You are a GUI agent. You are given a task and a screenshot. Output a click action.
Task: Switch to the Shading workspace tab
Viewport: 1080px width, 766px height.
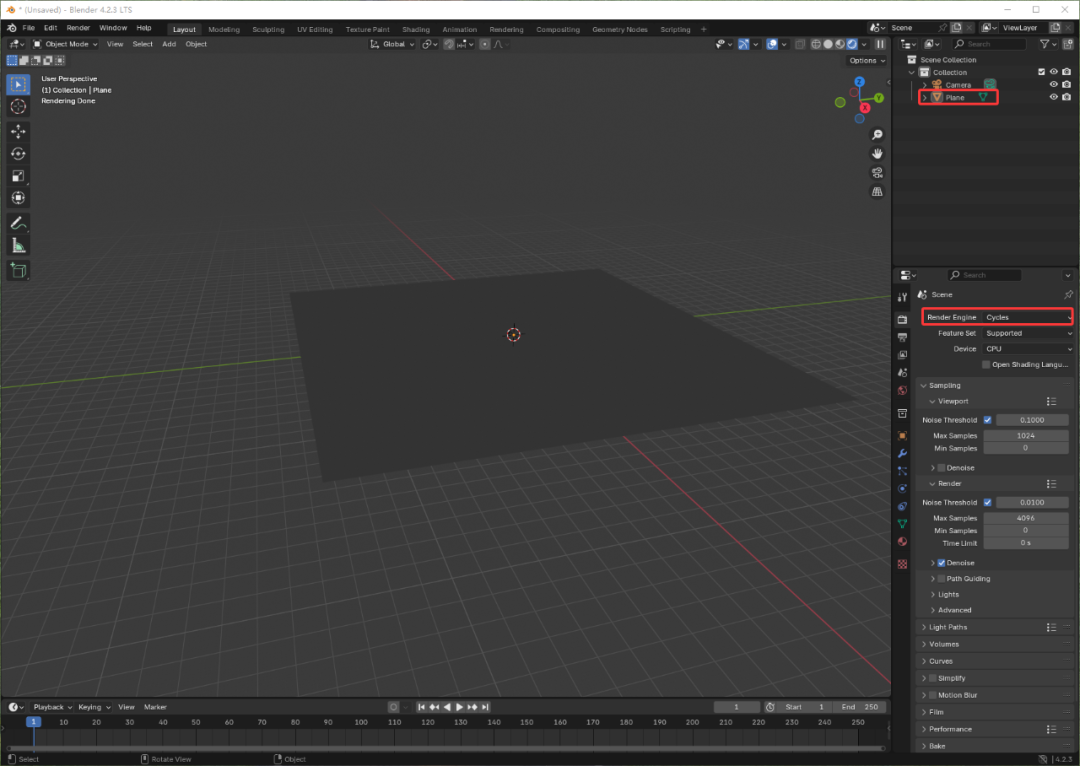[415, 30]
